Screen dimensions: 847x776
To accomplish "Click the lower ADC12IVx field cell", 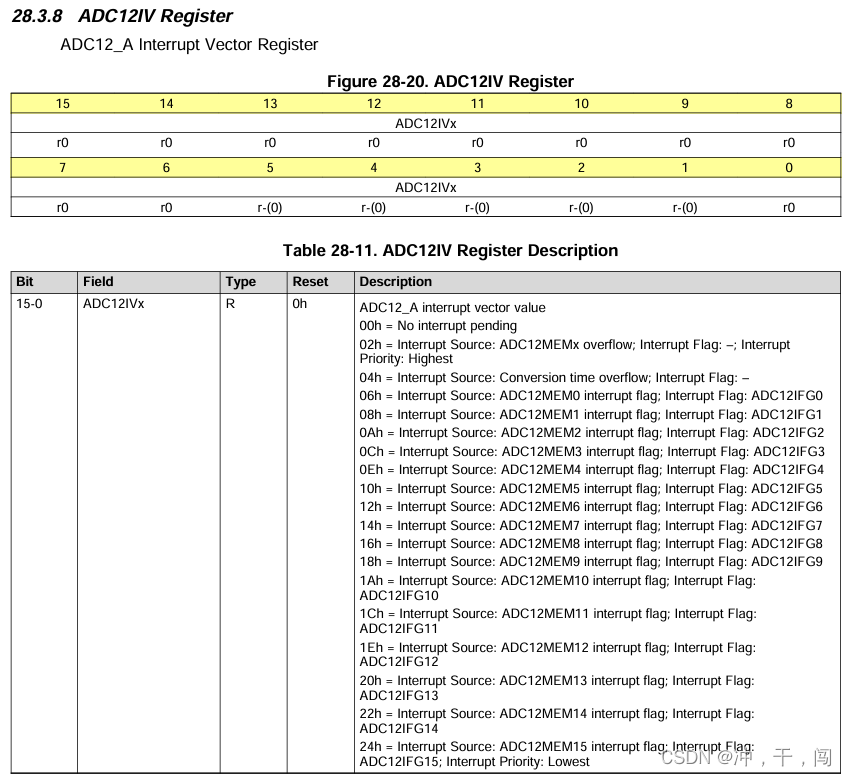I will coord(425,187).
